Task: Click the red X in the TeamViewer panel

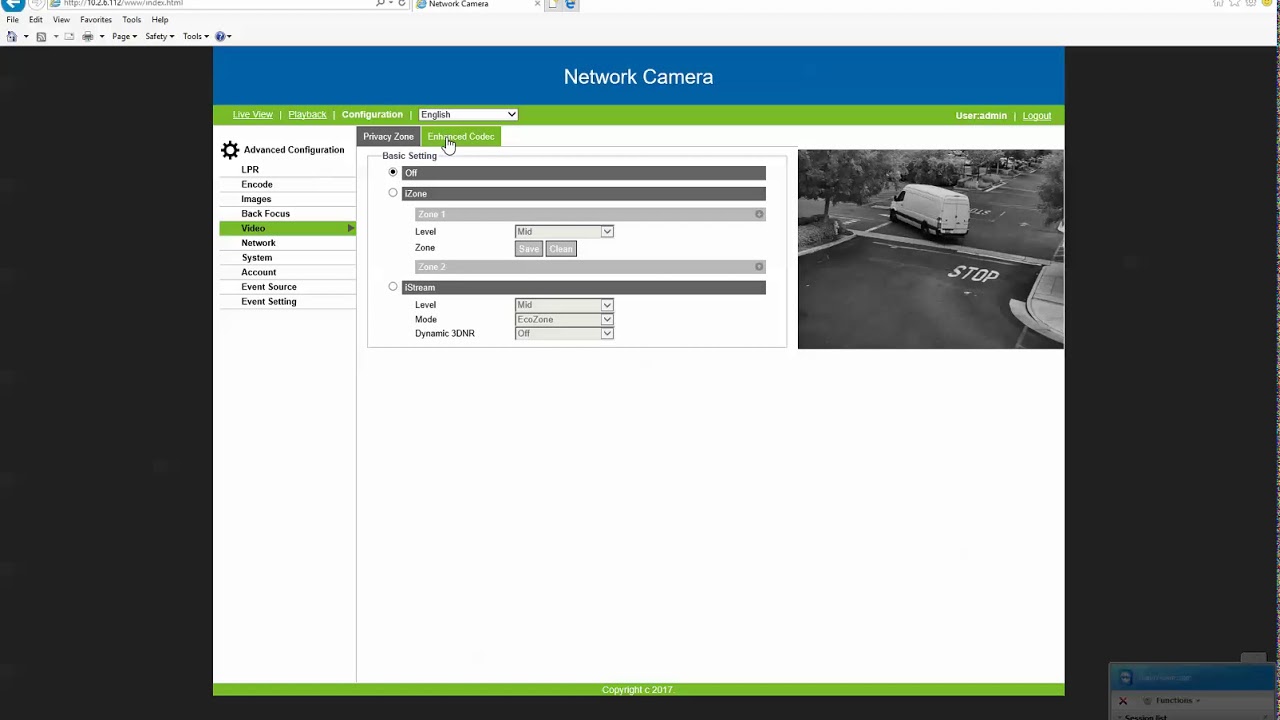Action: click(1123, 701)
